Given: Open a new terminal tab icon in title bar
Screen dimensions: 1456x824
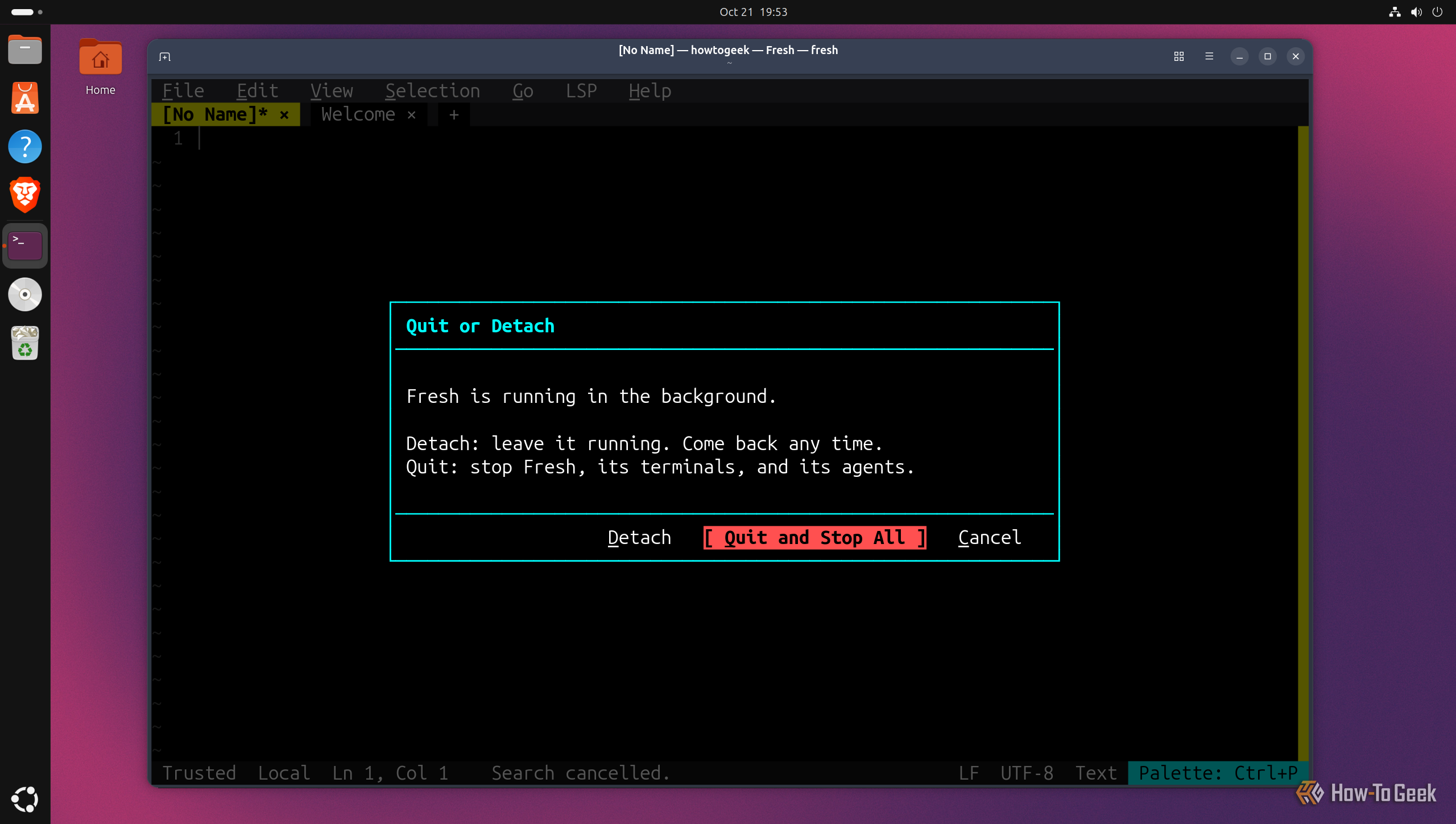Looking at the screenshot, I should (165, 56).
